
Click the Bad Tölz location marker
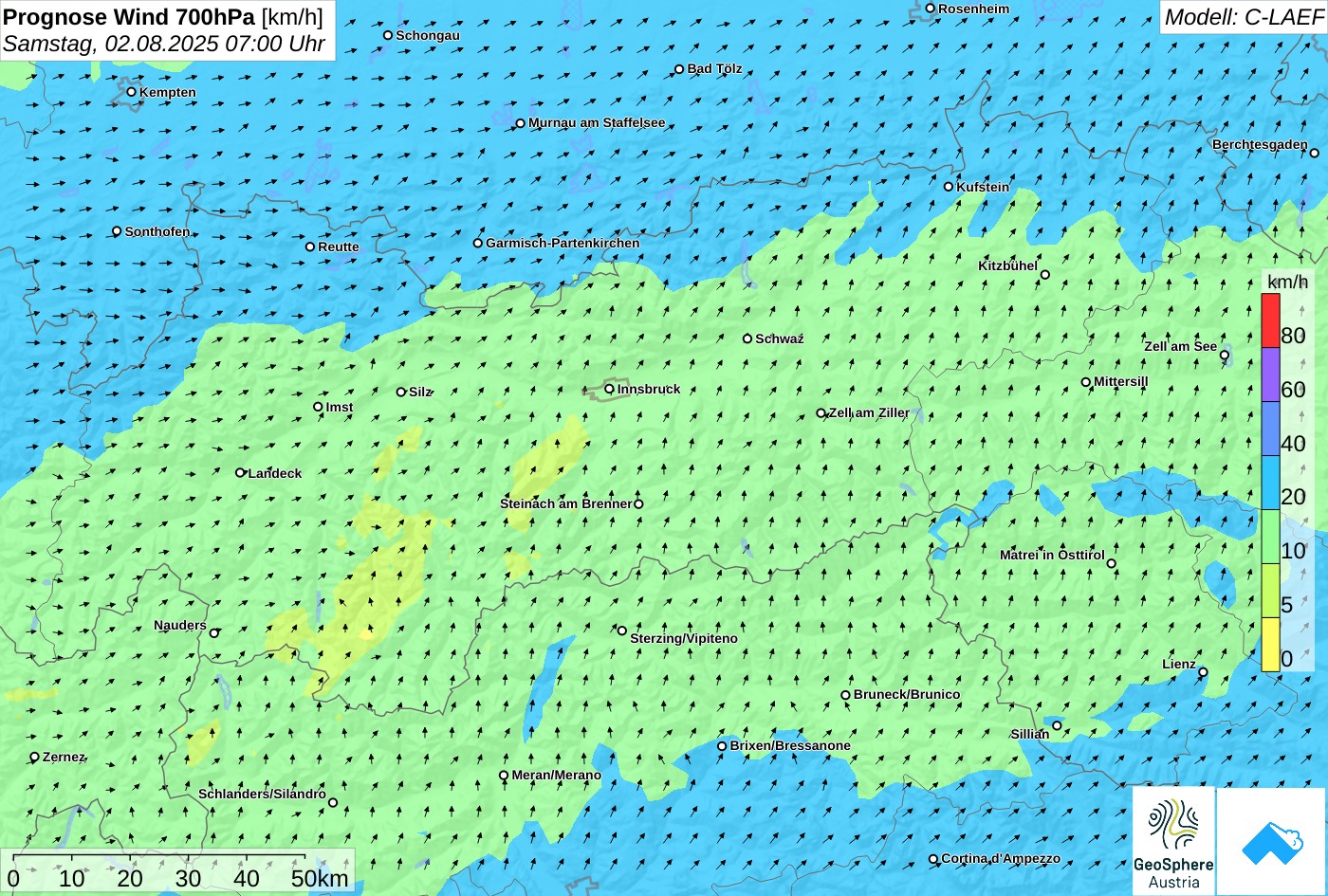[679, 69]
